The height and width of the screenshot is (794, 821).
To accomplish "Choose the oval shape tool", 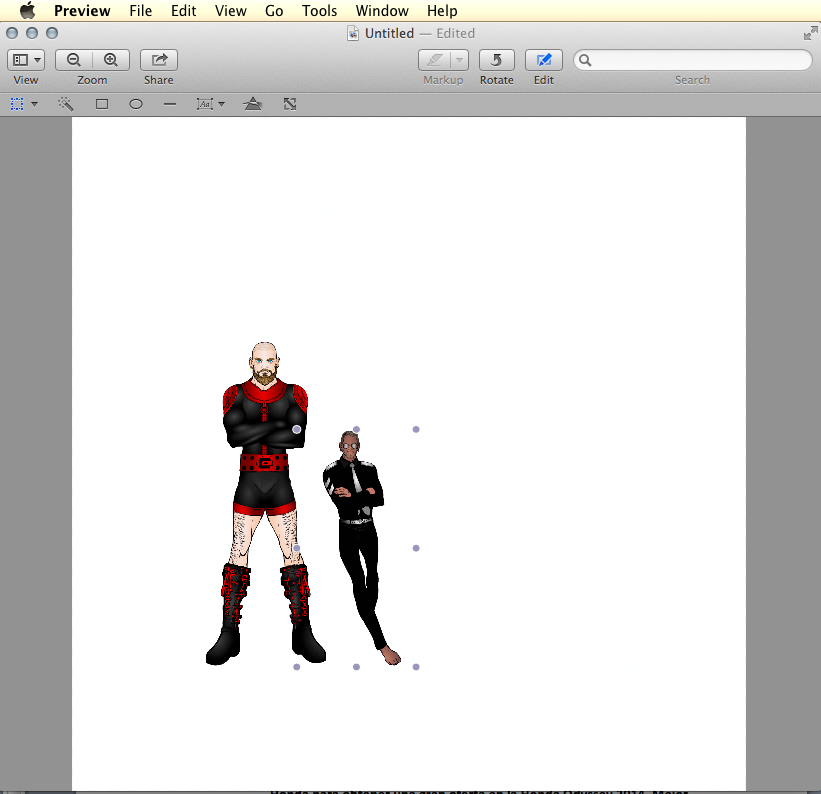I will point(136,104).
